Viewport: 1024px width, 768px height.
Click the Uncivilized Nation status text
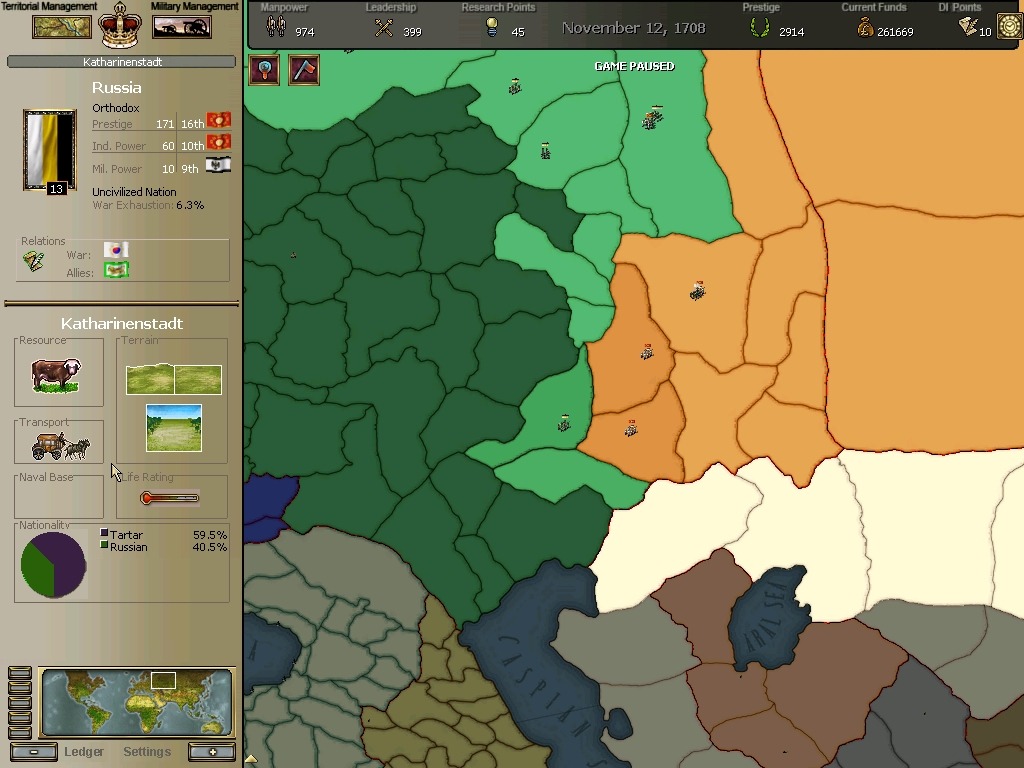click(x=134, y=192)
